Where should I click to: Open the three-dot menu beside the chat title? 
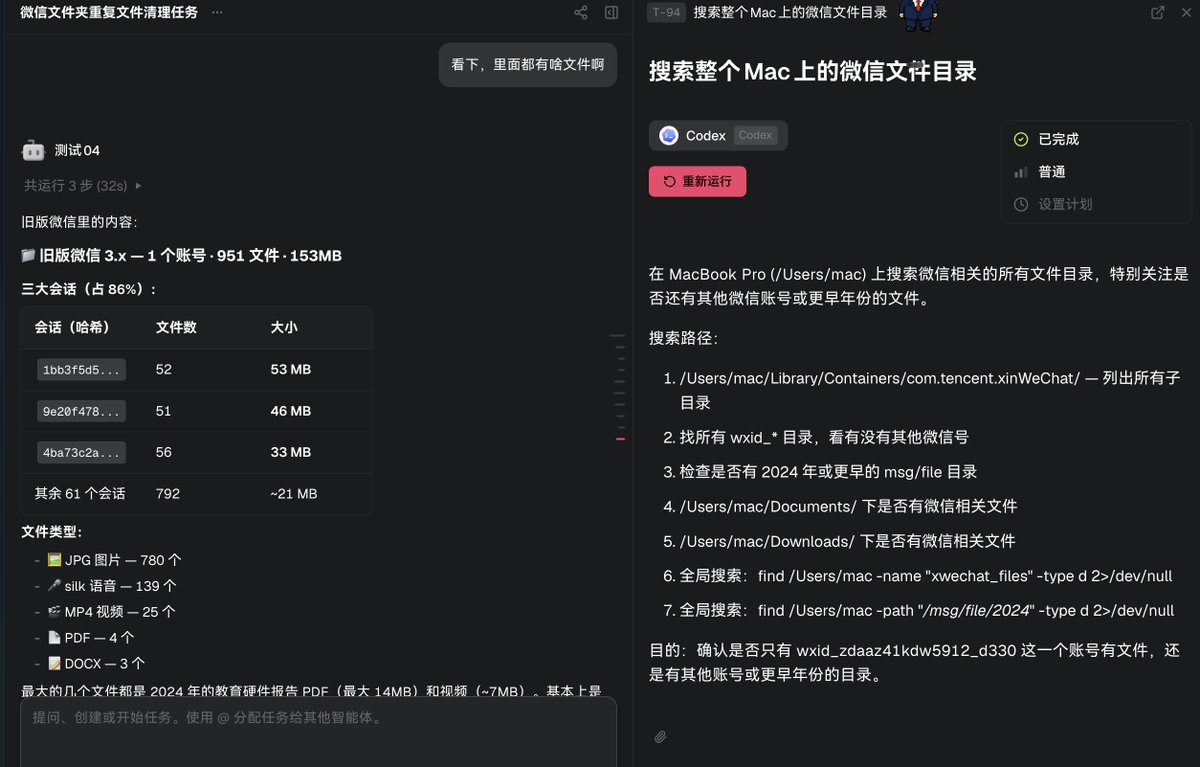pyautogui.click(x=217, y=12)
